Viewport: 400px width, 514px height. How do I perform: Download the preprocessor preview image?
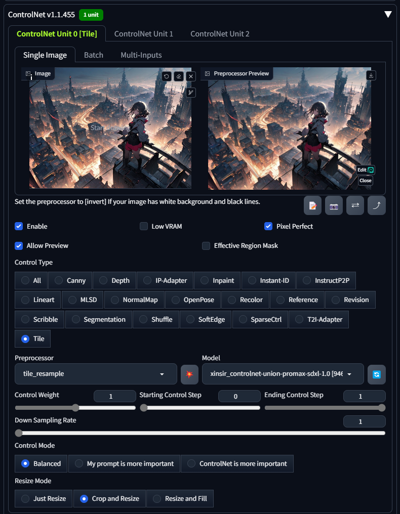[371, 75]
